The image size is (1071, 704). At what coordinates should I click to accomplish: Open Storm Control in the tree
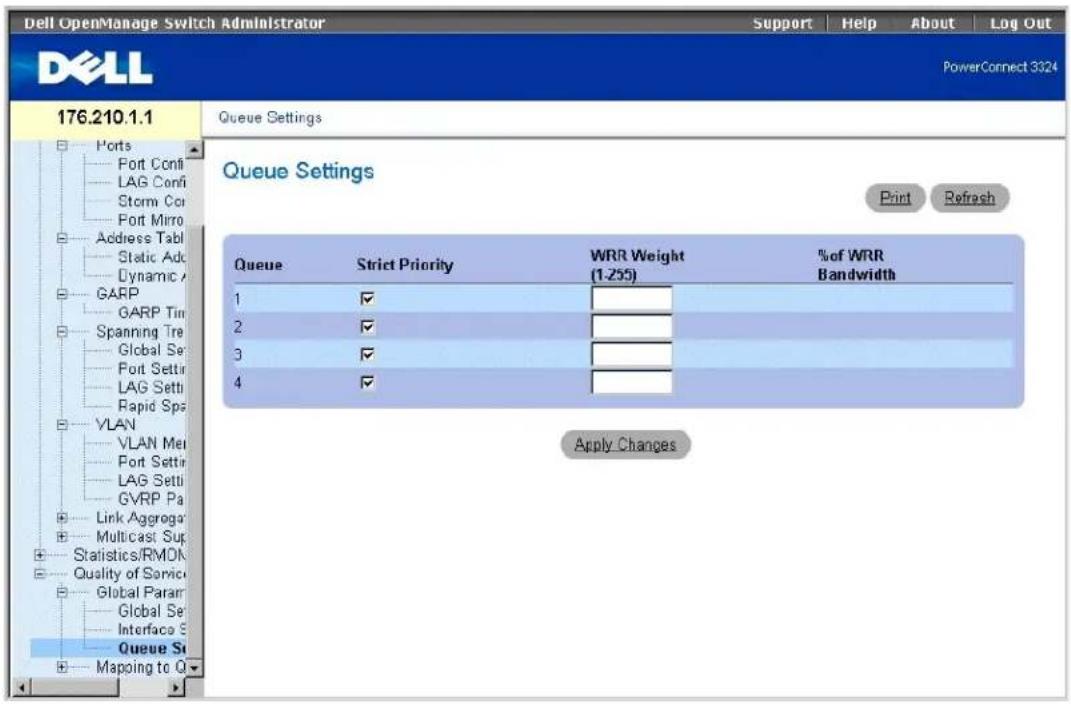pyautogui.click(x=151, y=201)
